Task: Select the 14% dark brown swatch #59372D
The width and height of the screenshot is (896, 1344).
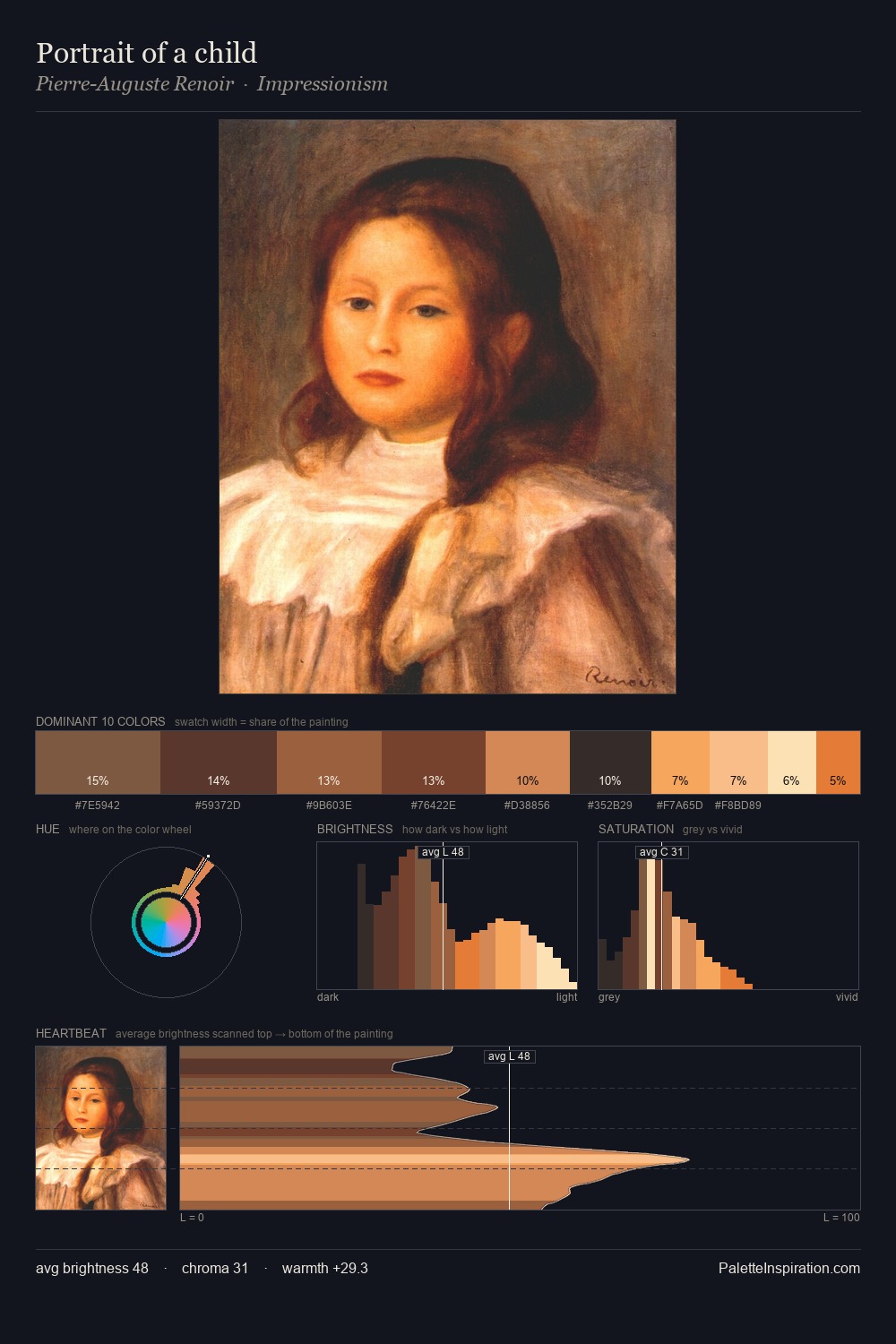Action: (x=219, y=762)
